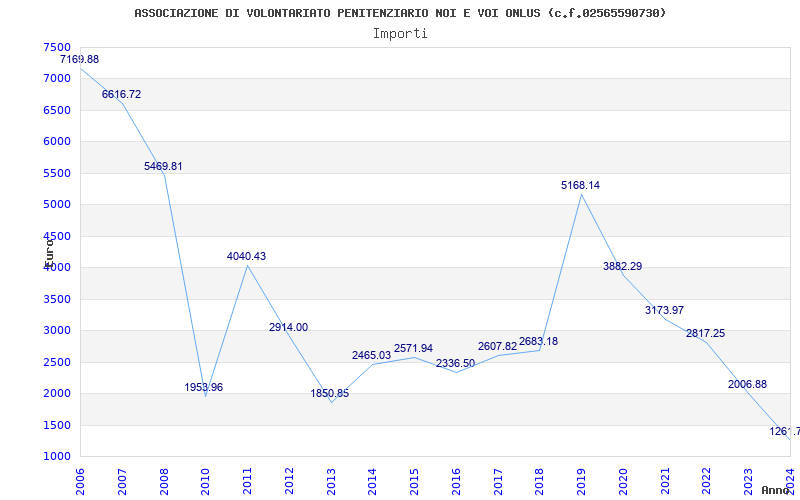Image resolution: width=800 pixels, height=500 pixels.
Task: Click the x-axis year 2020
Action: coord(623,482)
